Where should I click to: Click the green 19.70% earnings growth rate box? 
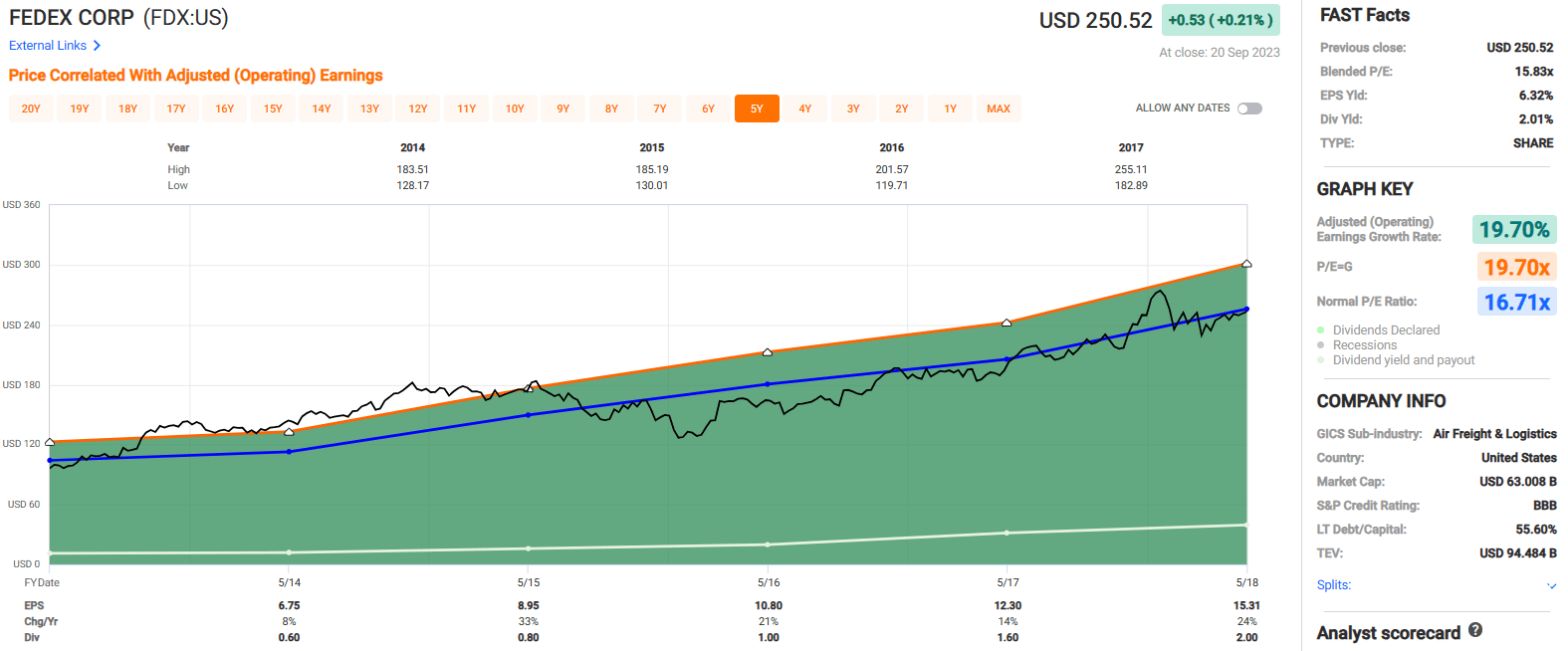(x=1514, y=230)
